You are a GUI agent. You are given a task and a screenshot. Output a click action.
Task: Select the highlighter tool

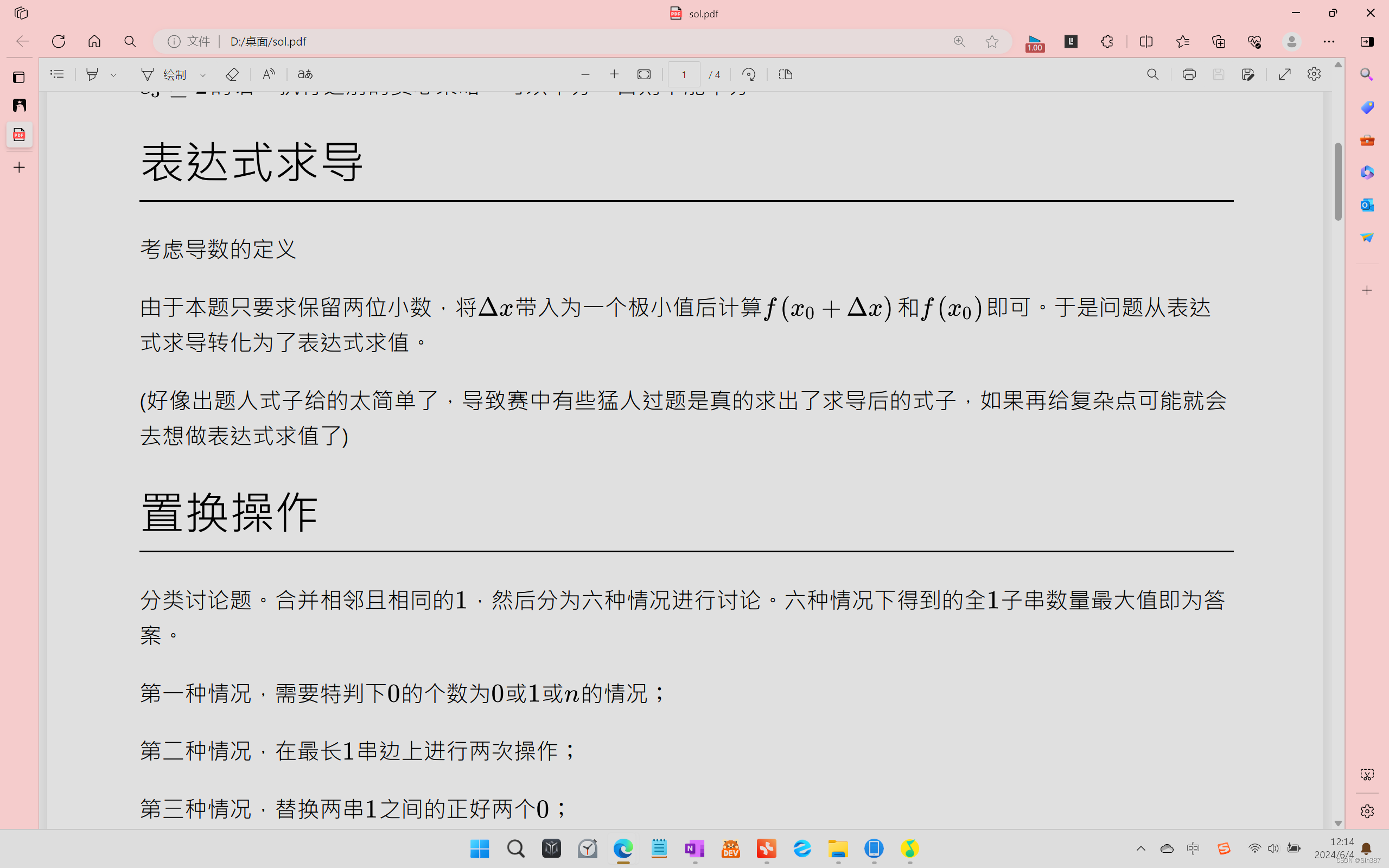(93, 74)
